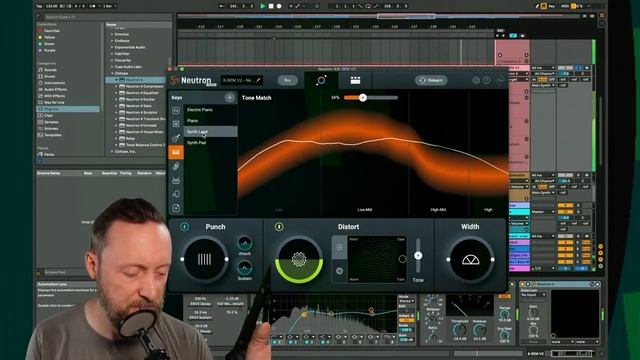Open Sounds category in browser
The image size is (640, 360).
(x=51, y=70)
